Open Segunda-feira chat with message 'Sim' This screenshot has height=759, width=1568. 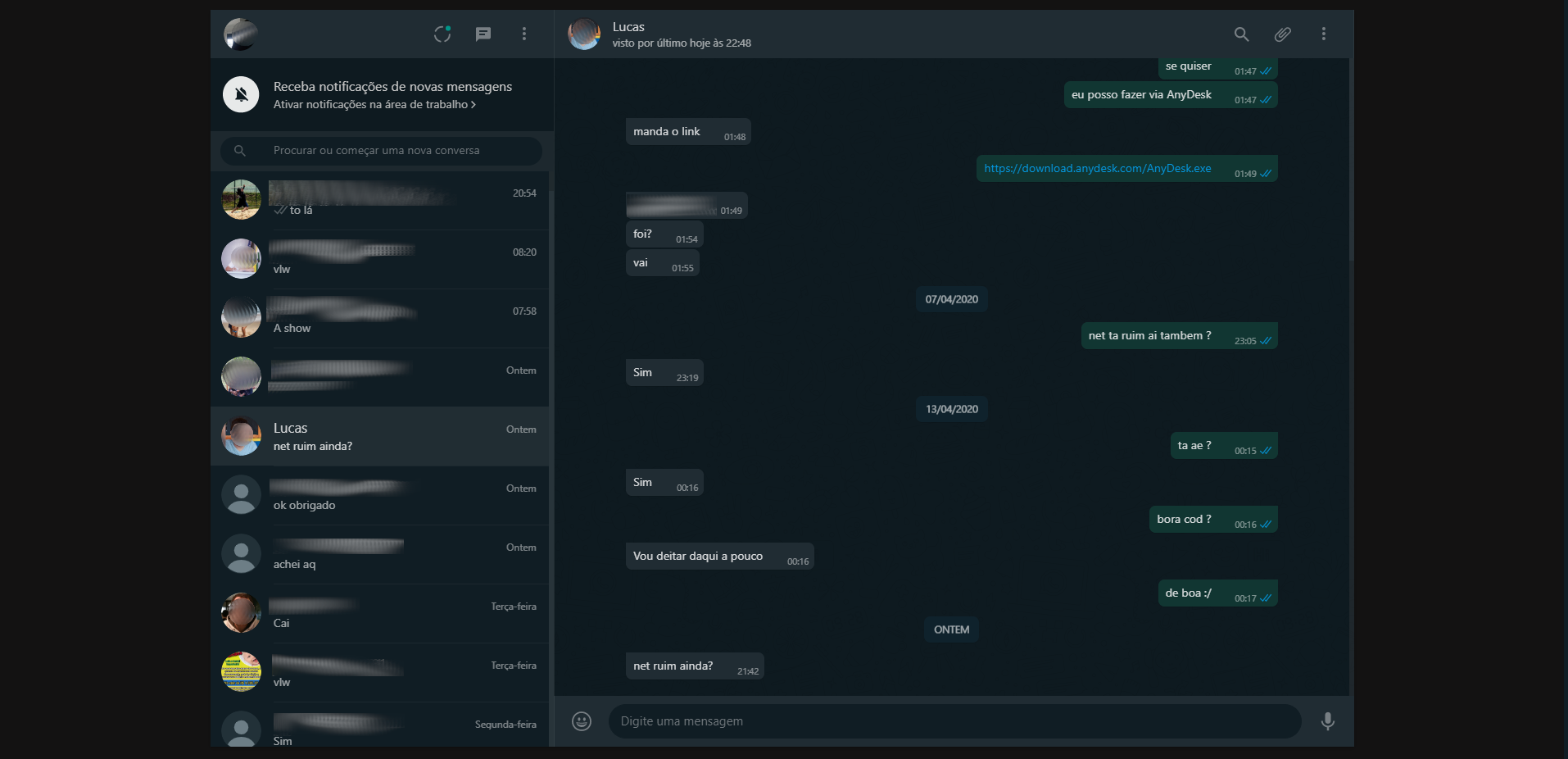[x=380, y=725]
